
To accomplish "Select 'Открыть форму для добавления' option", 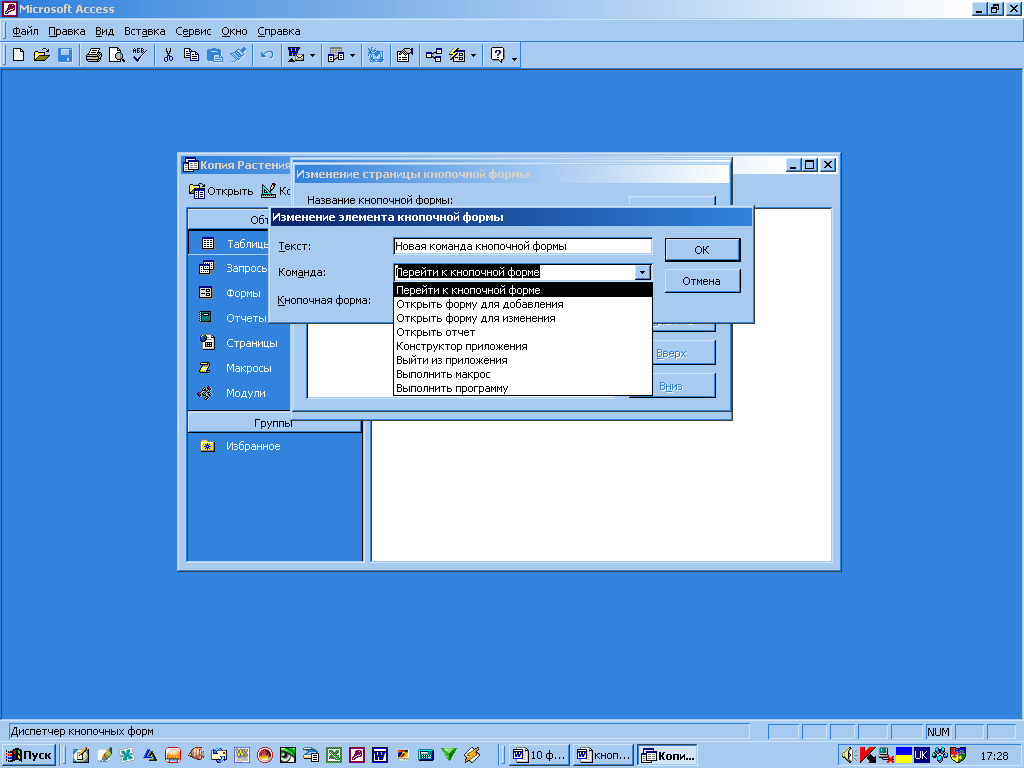I will point(523,304).
